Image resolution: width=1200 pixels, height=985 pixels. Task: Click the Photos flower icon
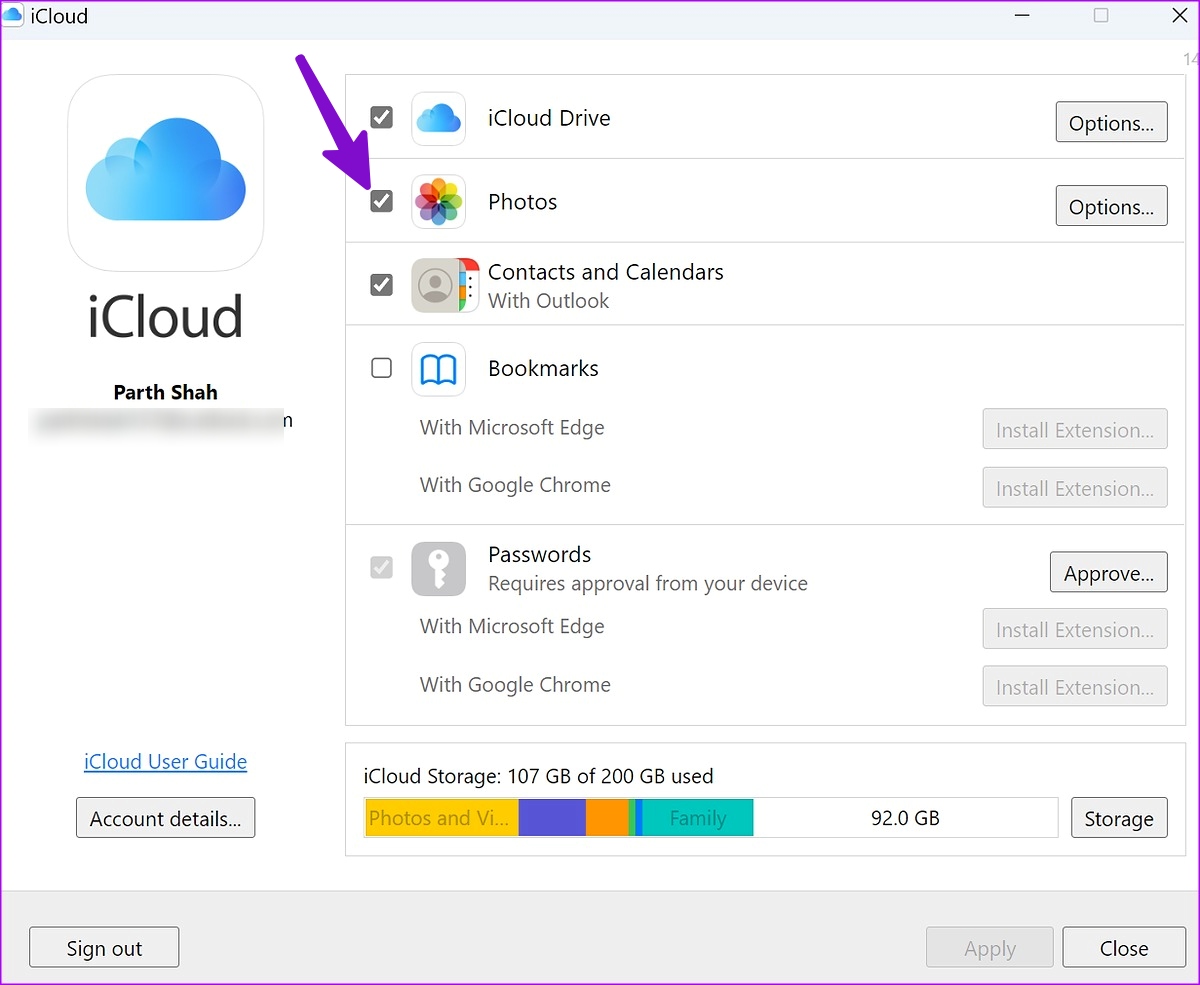[x=438, y=202]
